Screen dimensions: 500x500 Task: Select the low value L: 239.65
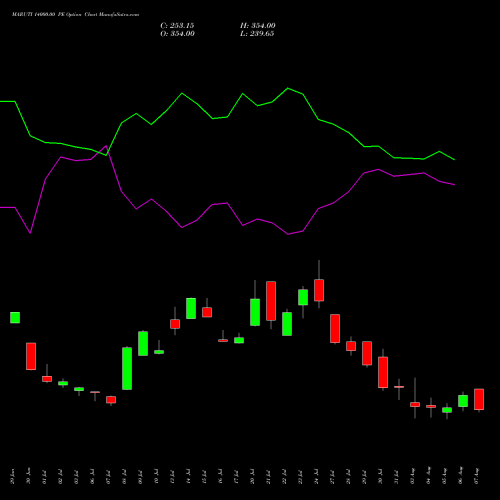coord(257,34)
